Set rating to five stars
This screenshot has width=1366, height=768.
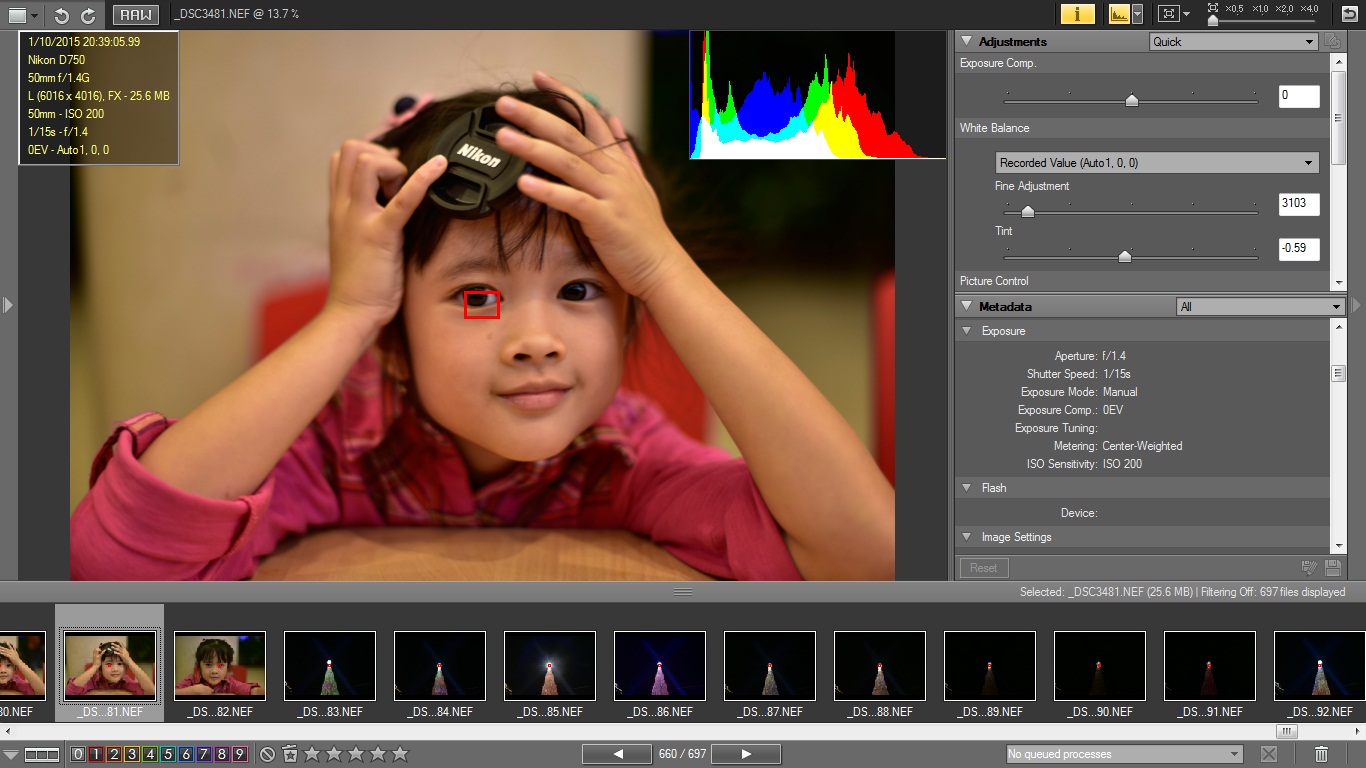[400, 754]
